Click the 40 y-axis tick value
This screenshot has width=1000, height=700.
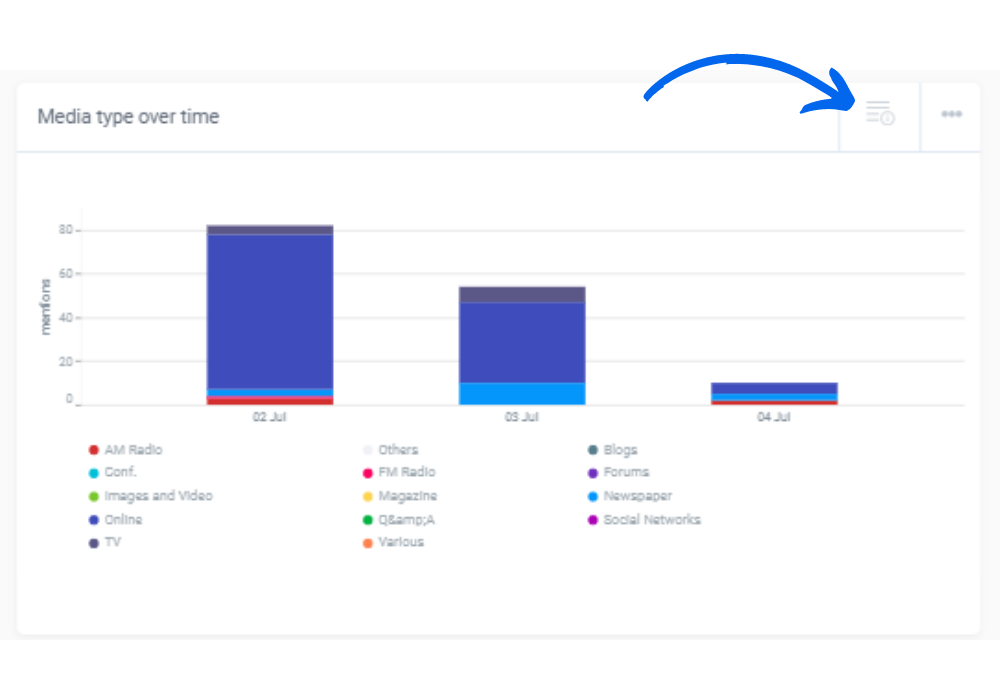pos(66,317)
